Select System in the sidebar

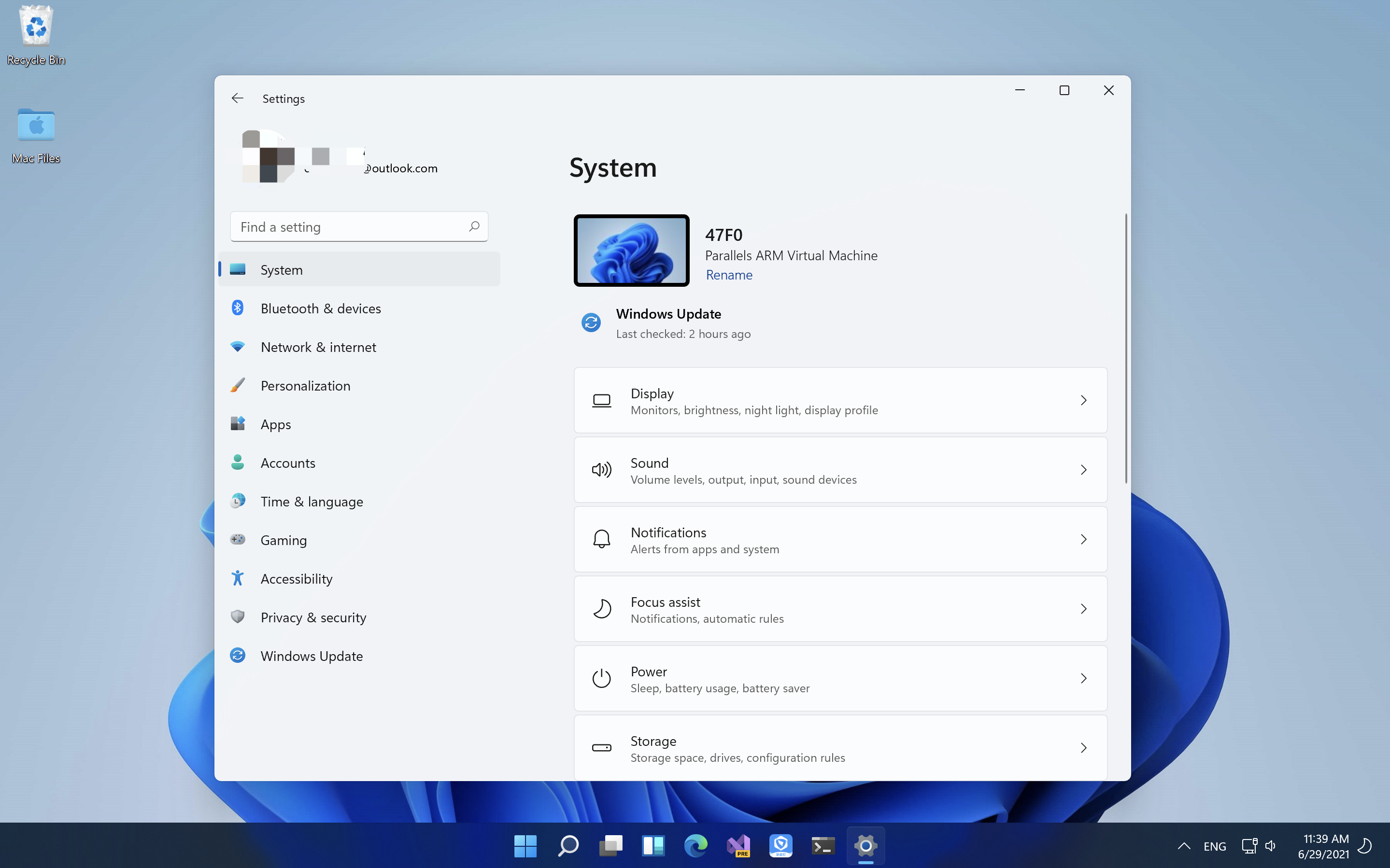[x=359, y=269]
